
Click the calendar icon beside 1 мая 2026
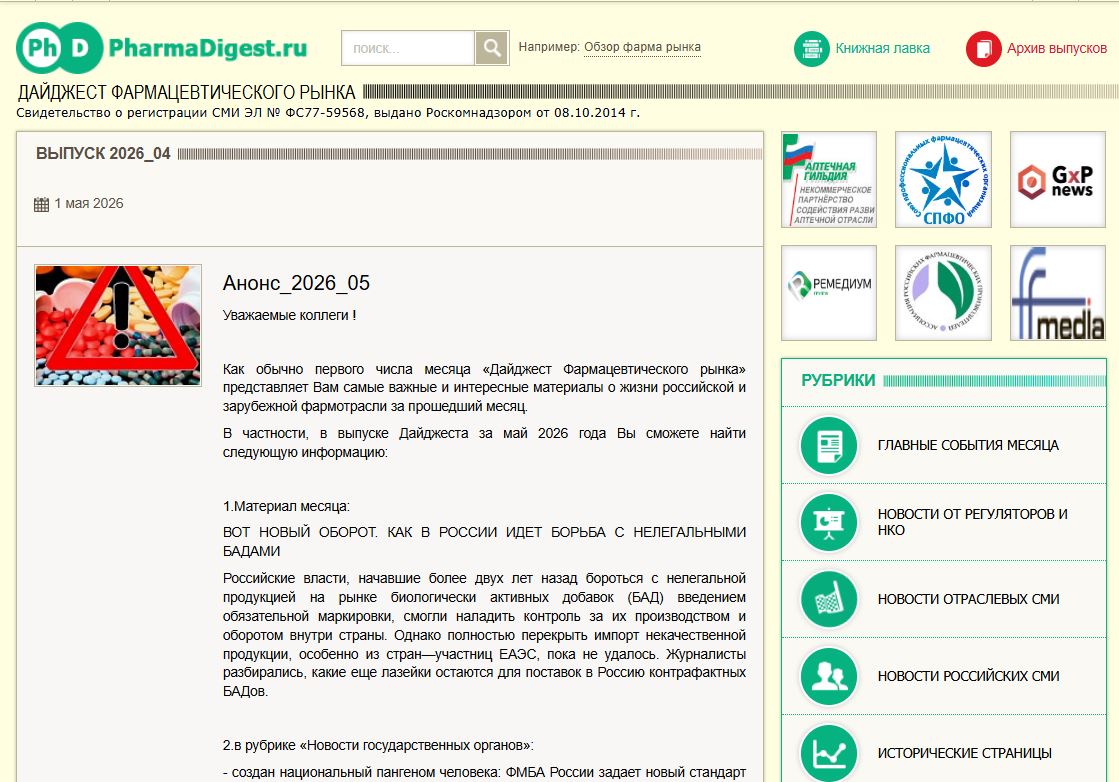coord(41,204)
